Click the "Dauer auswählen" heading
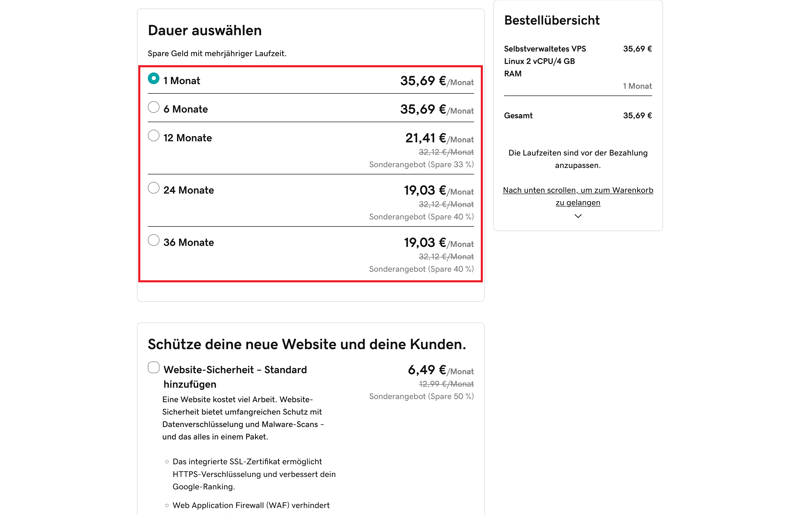The image size is (800, 515). [x=205, y=31]
